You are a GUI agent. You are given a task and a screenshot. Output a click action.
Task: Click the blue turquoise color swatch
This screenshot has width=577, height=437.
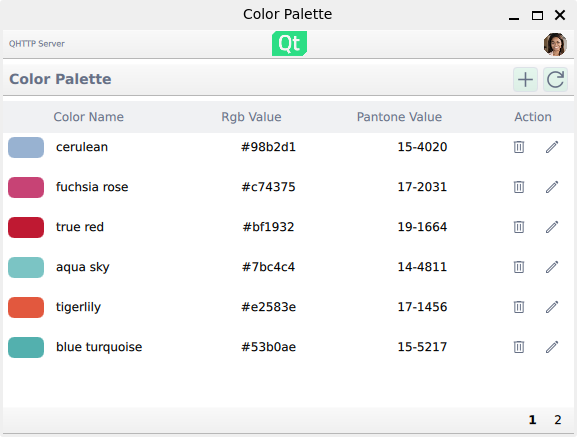pos(26,347)
